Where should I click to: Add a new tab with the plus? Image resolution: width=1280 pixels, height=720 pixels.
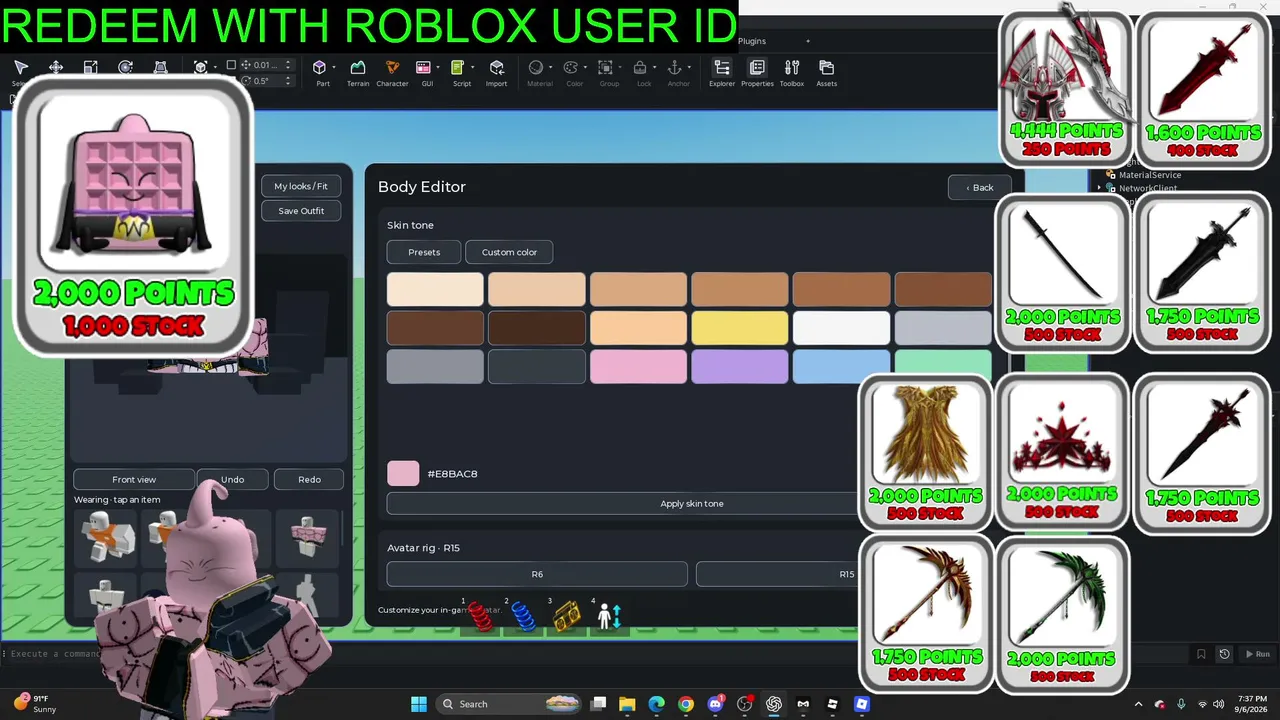(808, 41)
